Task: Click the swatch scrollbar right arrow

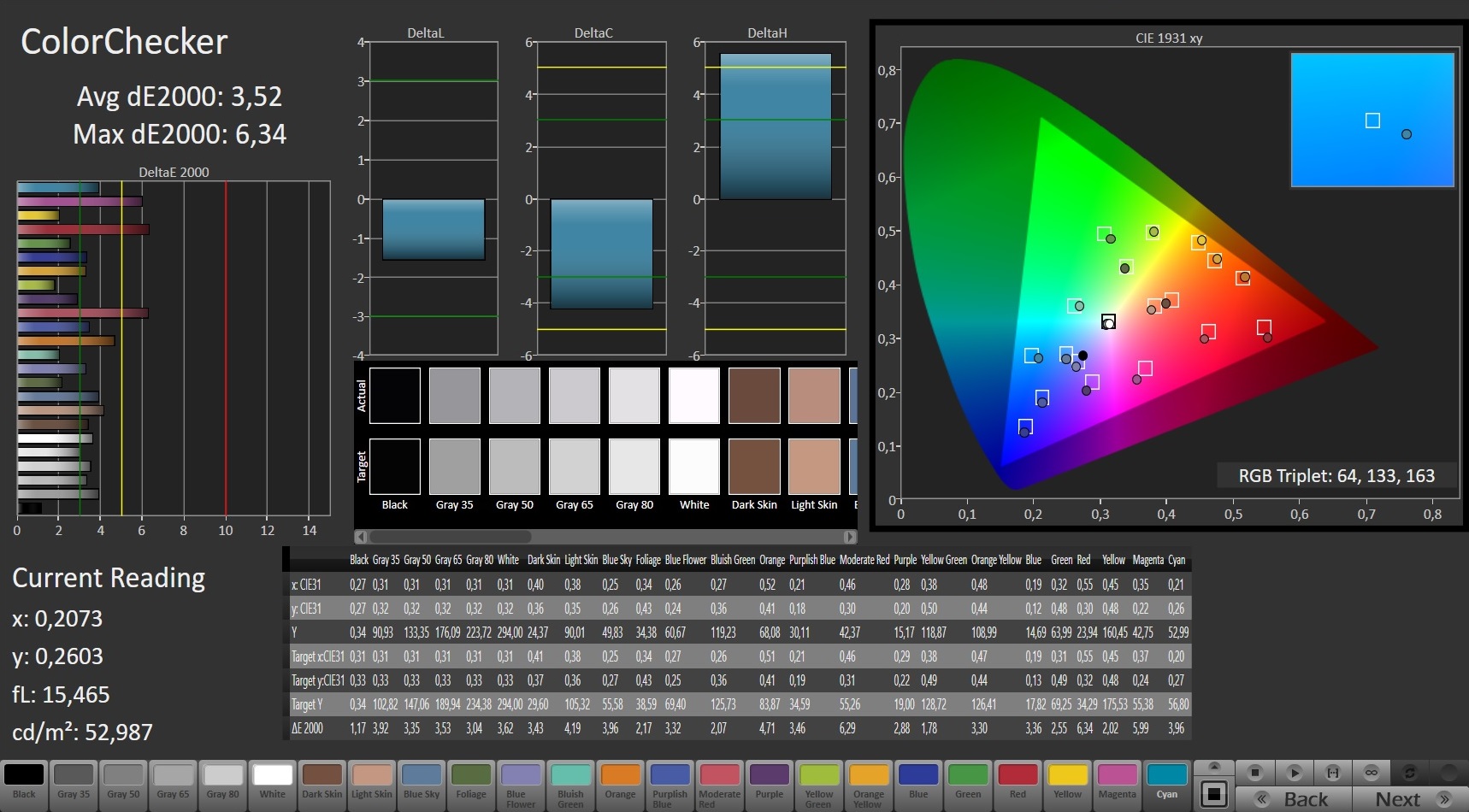Action: coord(849,537)
